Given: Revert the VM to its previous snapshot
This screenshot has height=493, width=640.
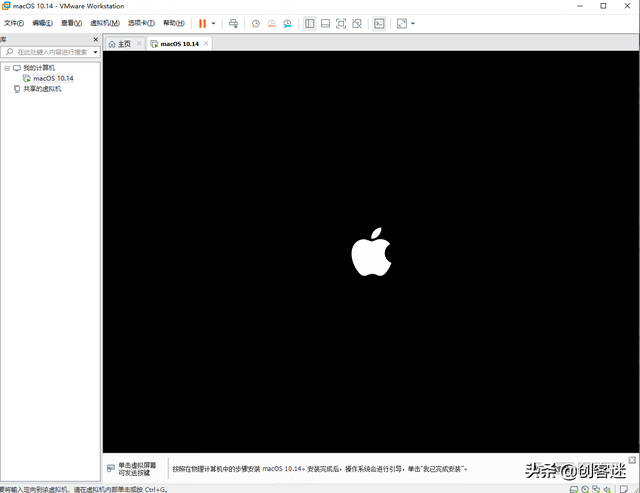Looking at the screenshot, I should click(x=271, y=24).
